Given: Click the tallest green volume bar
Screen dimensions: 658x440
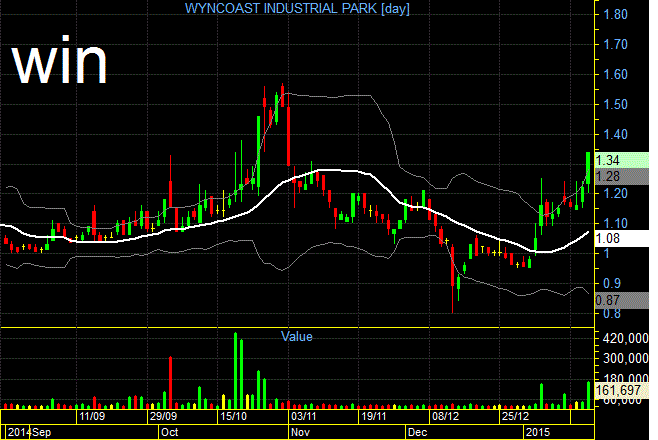Looking at the screenshot, I should point(235,370).
